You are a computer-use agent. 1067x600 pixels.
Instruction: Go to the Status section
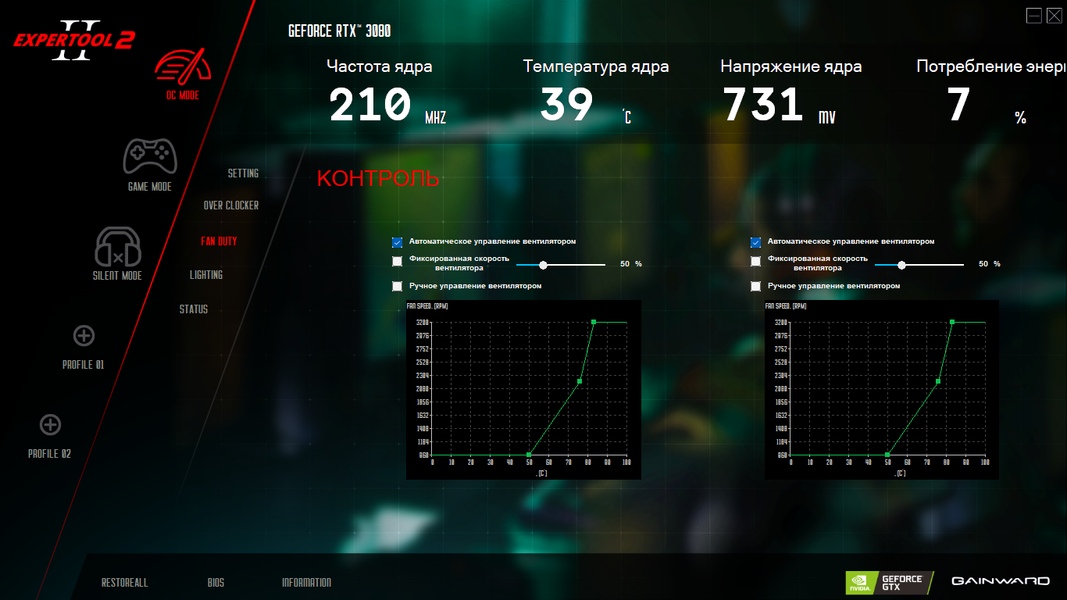(193, 310)
